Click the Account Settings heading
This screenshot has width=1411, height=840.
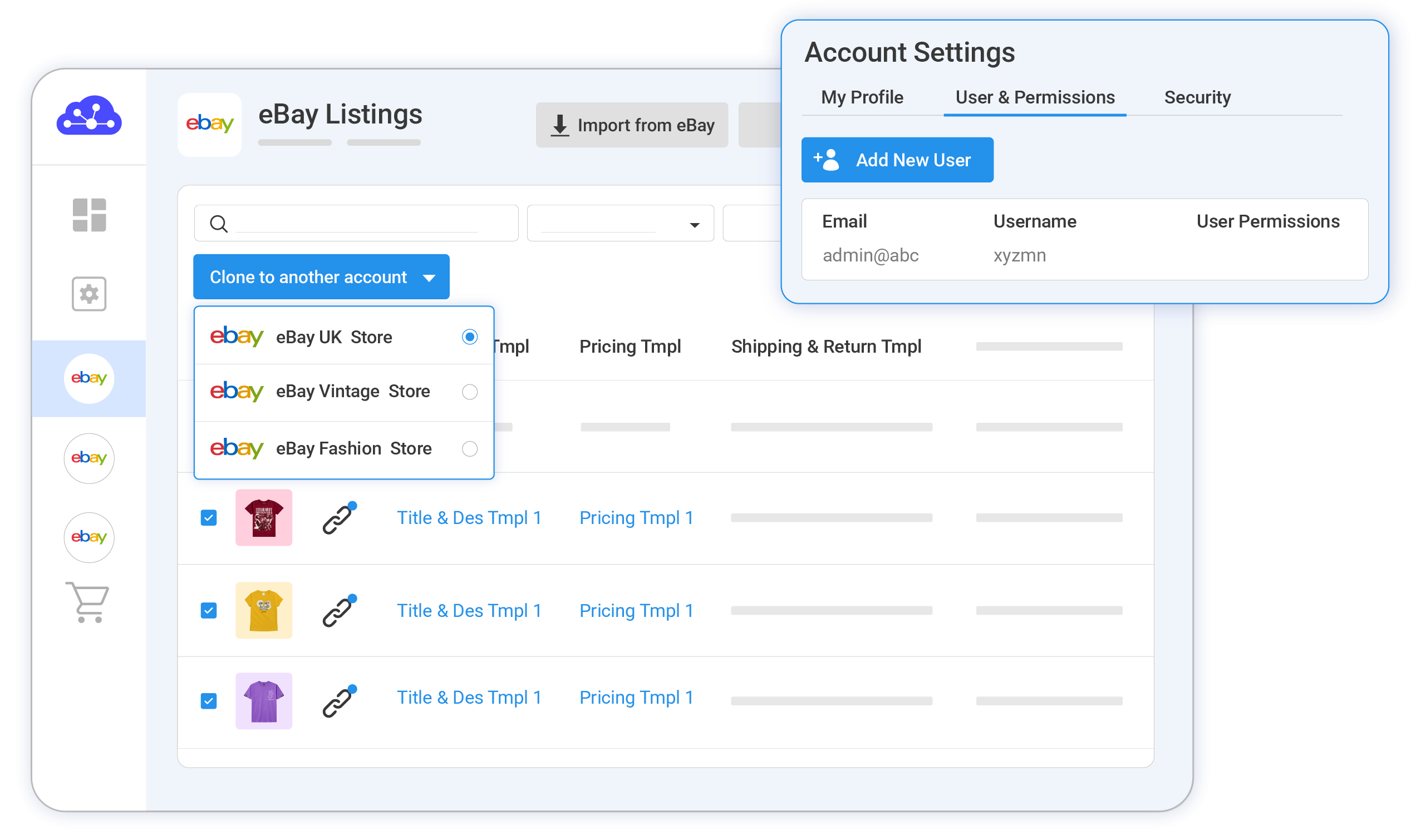click(910, 53)
